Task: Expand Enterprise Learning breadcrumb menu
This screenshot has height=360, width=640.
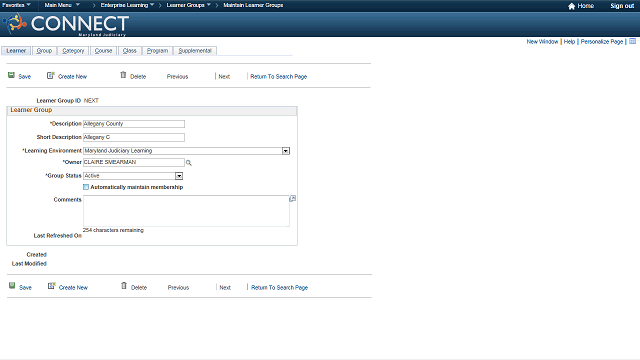Action: [x=127, y=5]
